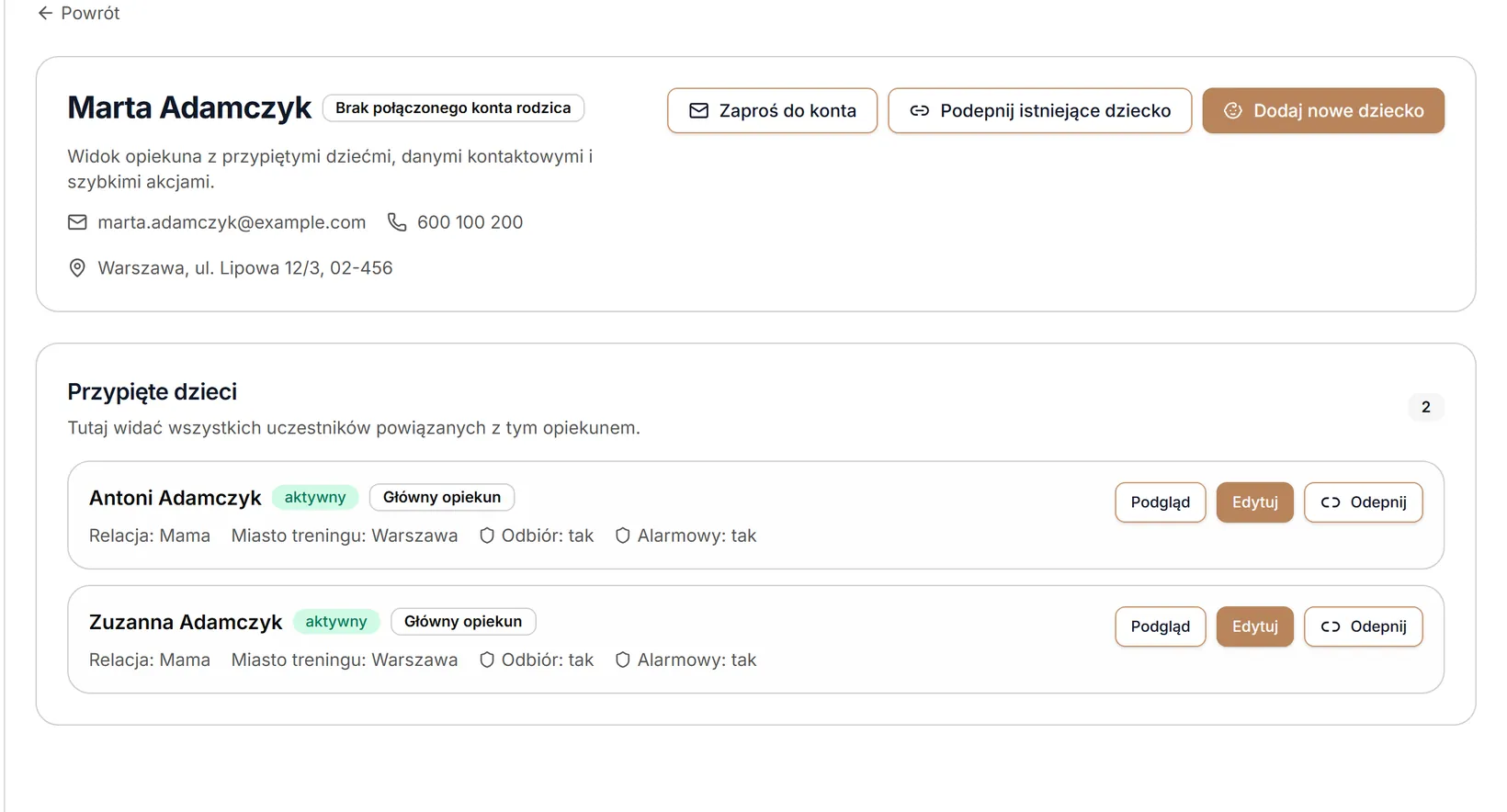Click address Warszawa, ul. Lipowa 12/3, 02-456
This screenshot has height=812, width=1507.
tap(245, 268)
